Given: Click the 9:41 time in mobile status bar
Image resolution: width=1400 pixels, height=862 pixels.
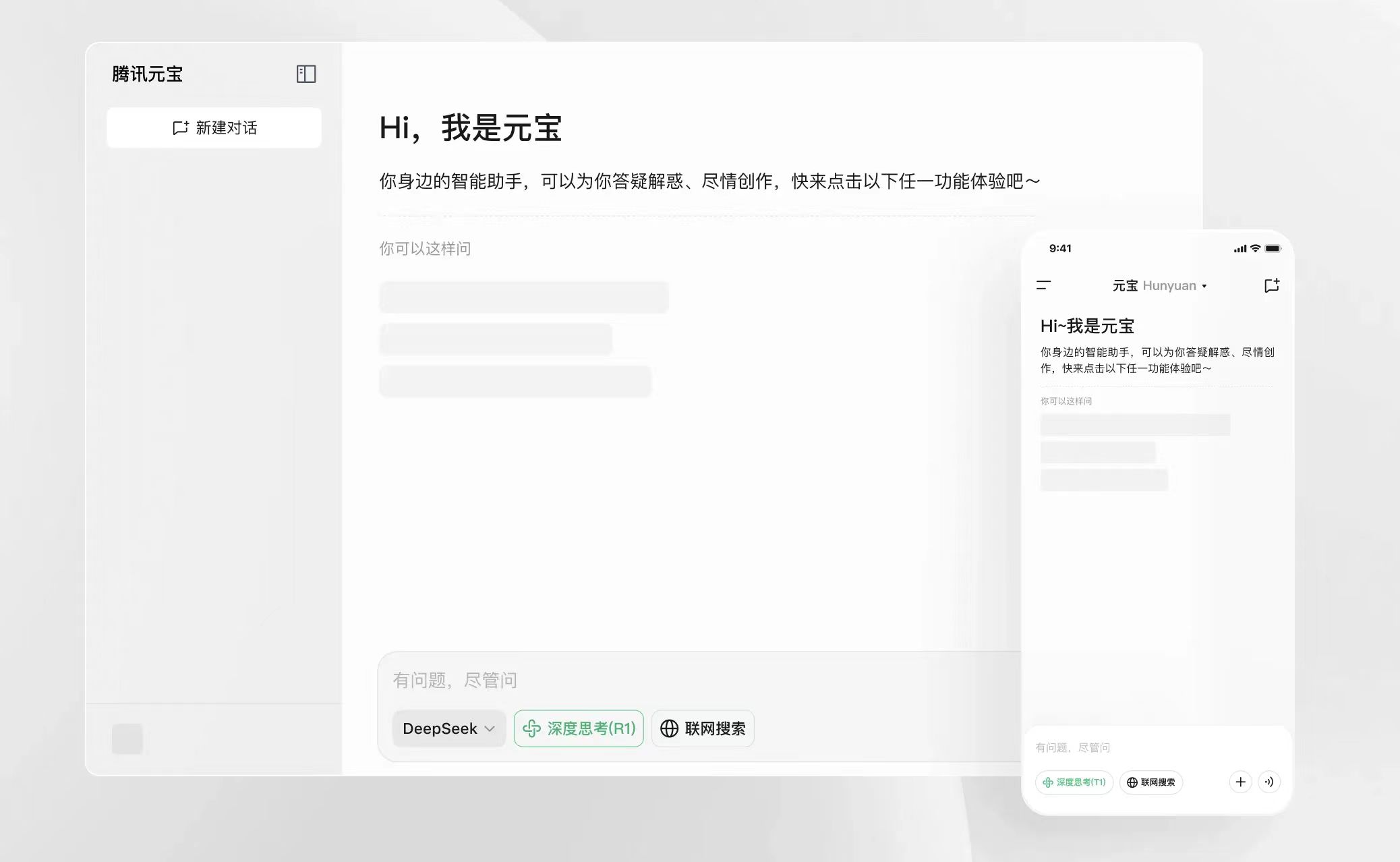Looking at the screenshot, I should coord(1060,248).
